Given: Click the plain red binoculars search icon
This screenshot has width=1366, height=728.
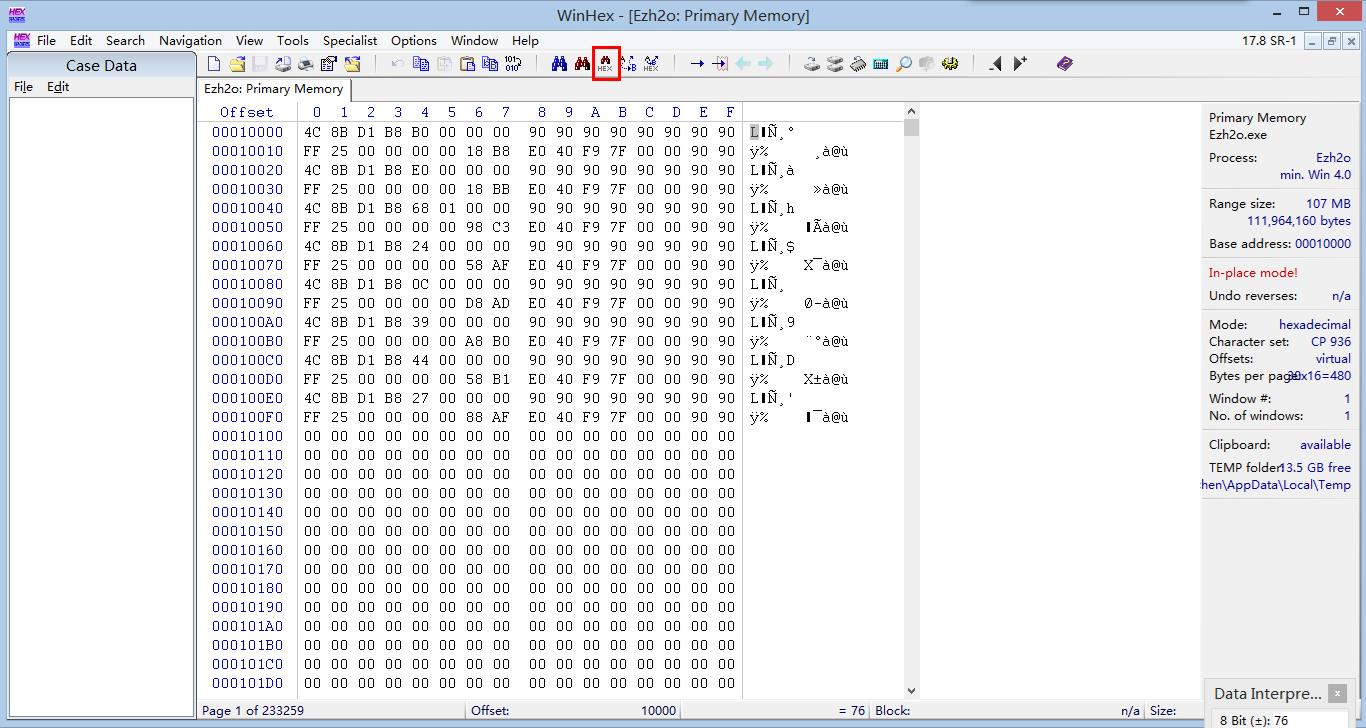Looking at the screenshot, I should pyautogui.click(x=582, y=64).
